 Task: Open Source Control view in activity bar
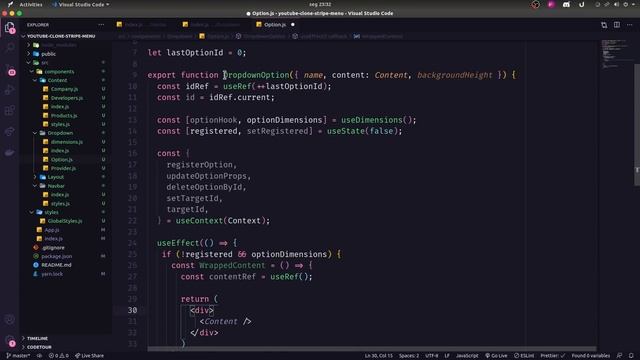pyautogui.click(x=9, y=69)
